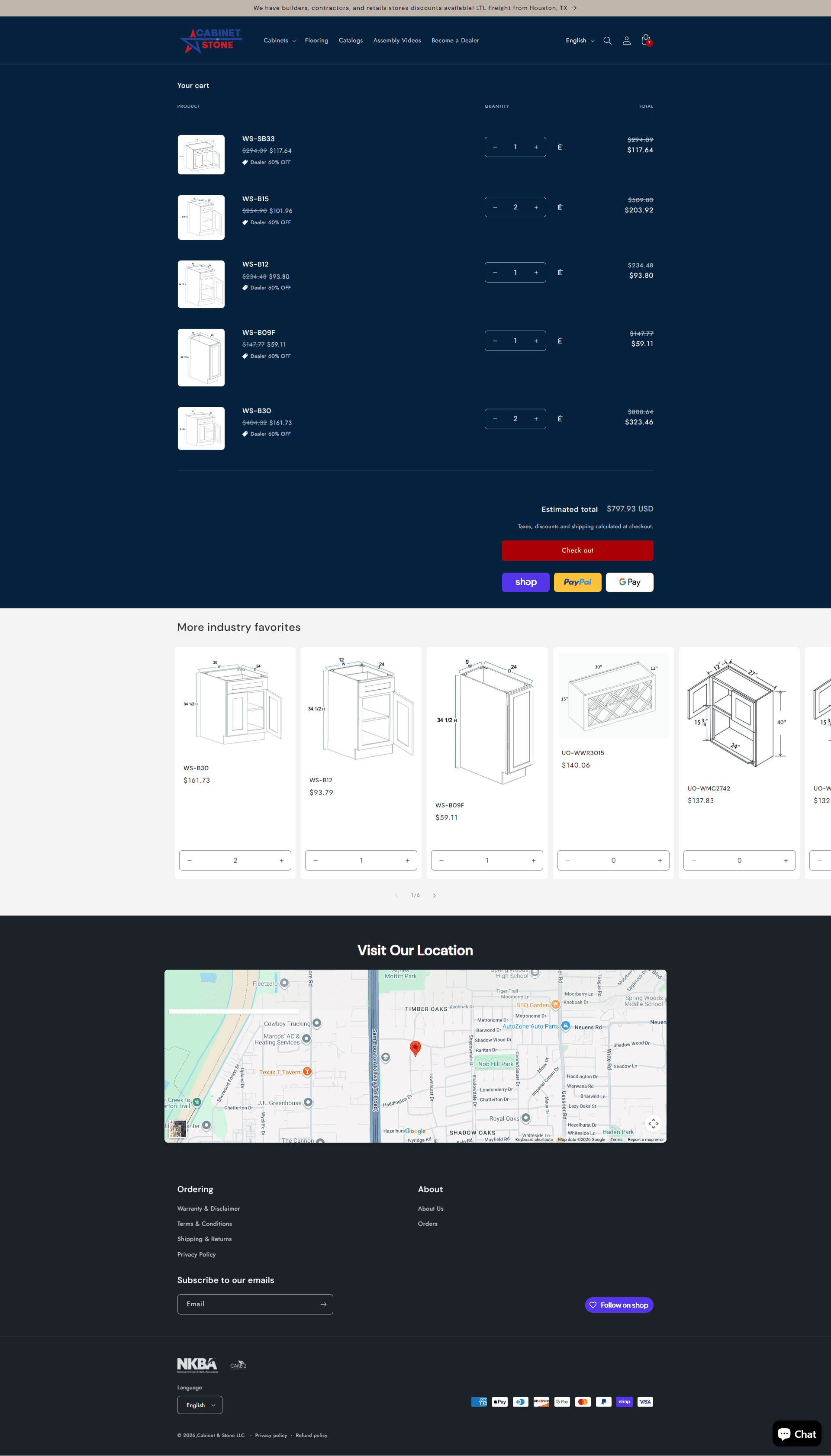Submit email with the arrow icon
Viewport: 831px width, 1456px height.
click(323, 1304)
